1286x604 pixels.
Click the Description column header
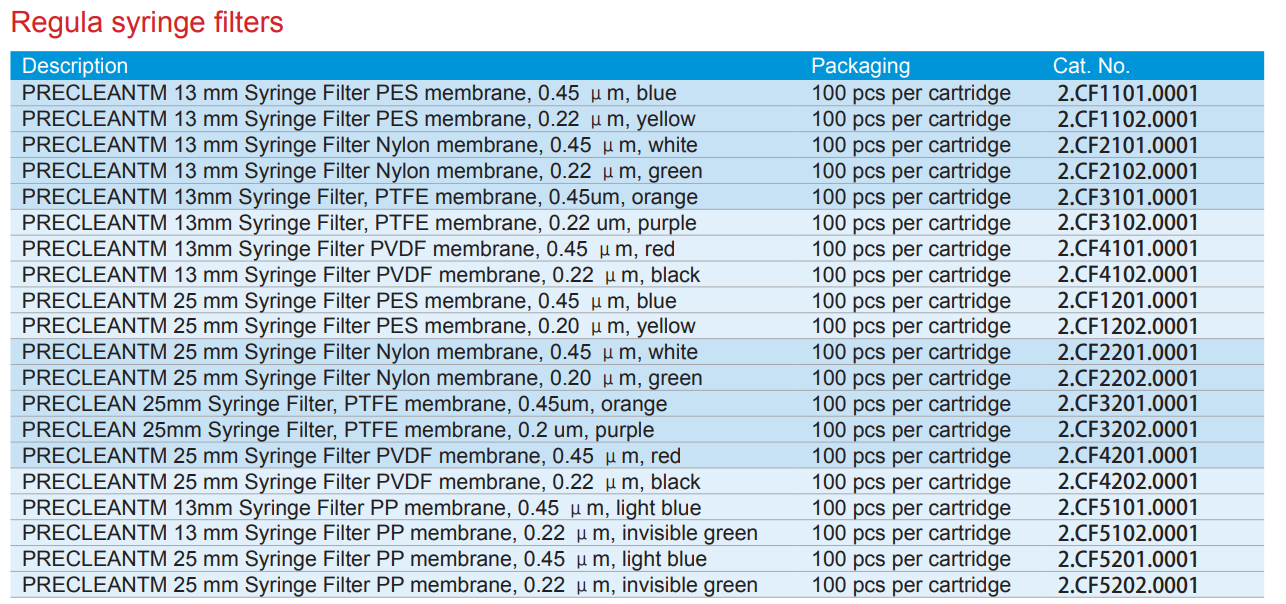point(75,66)
